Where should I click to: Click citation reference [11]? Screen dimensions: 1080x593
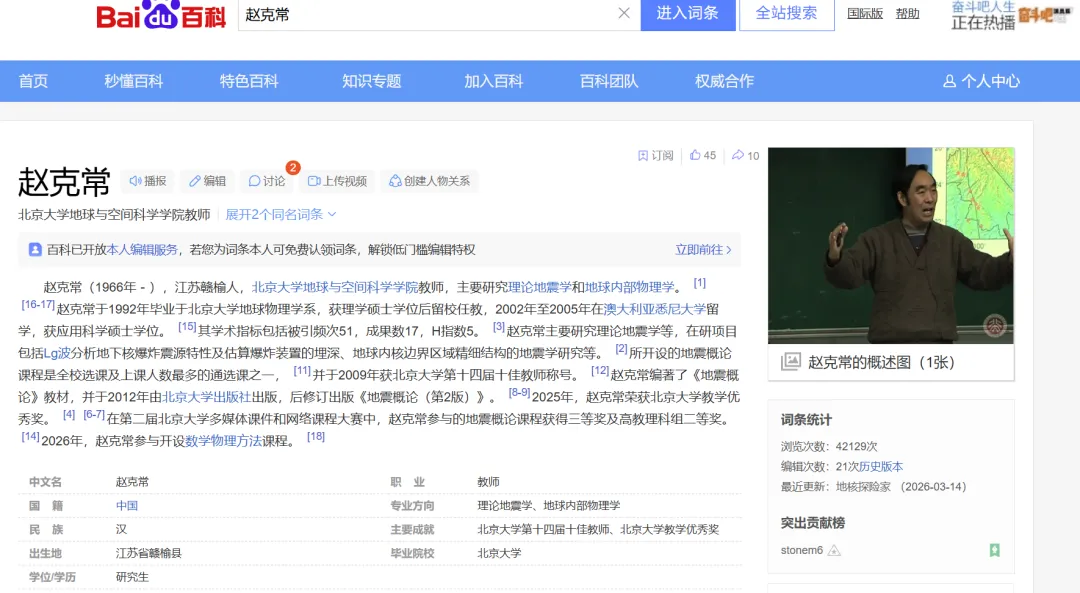click(x=302, y=371)
